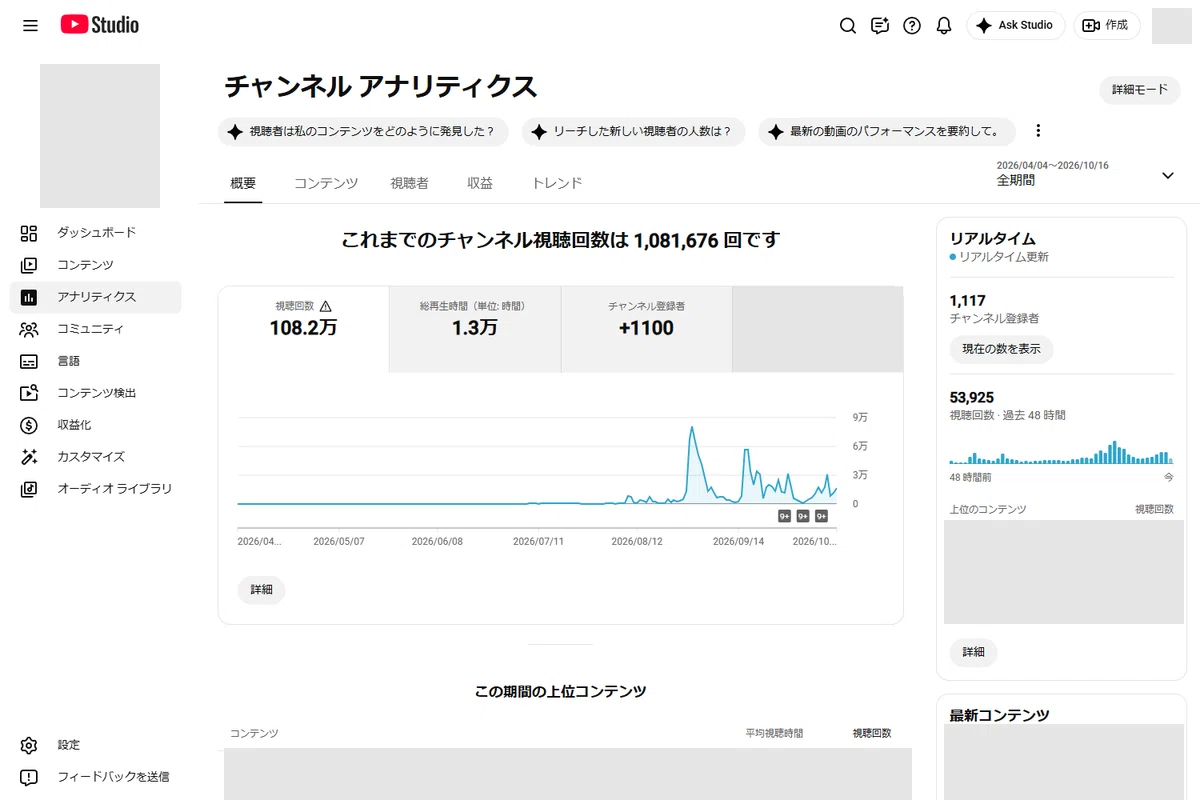Image resolution: width=1200 pixels, height=800 pixels.
Task: Open コンテンツ in the left sidebar
Action: 96,265
